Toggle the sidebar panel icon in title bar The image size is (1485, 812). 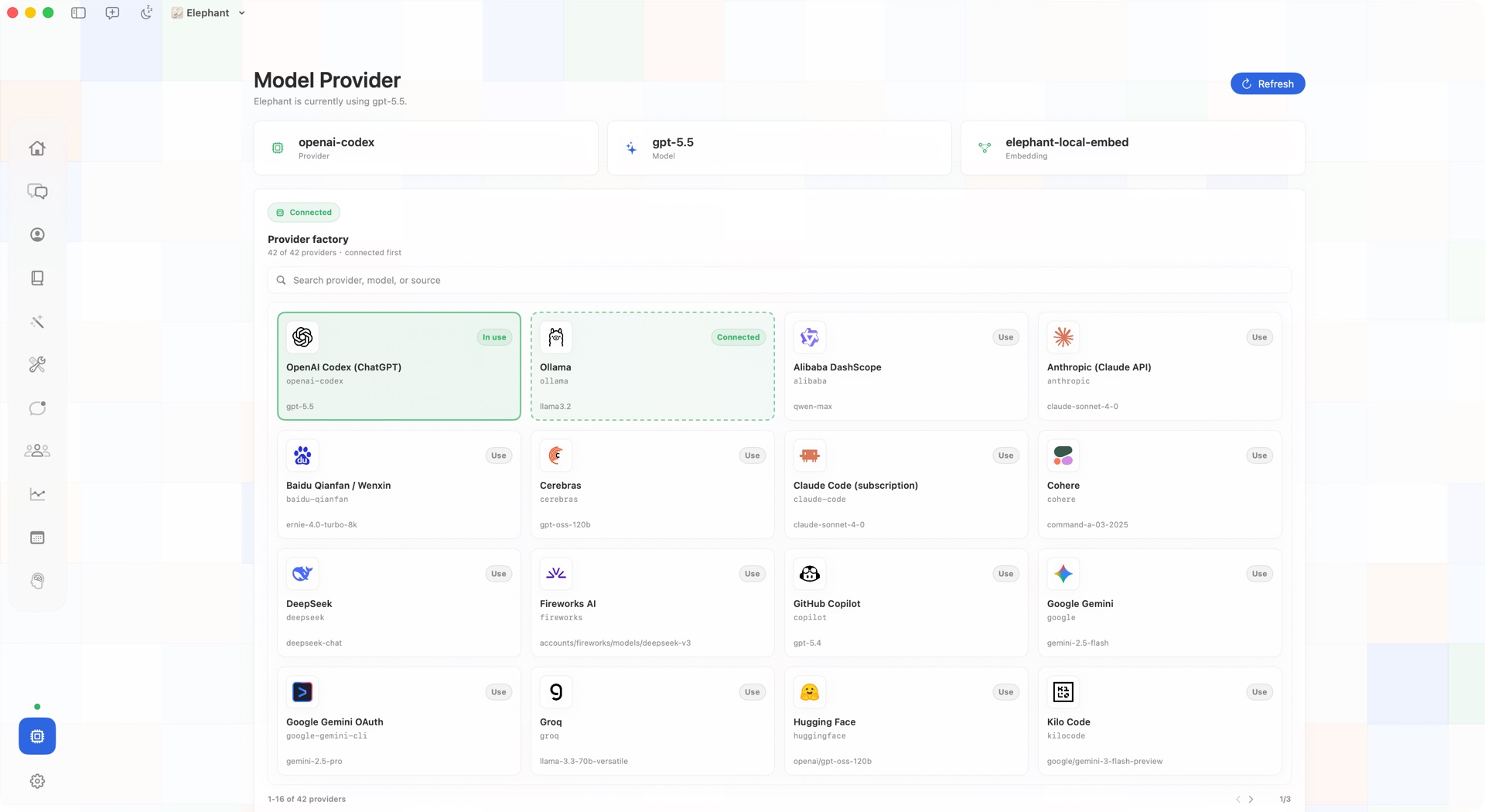78,13
